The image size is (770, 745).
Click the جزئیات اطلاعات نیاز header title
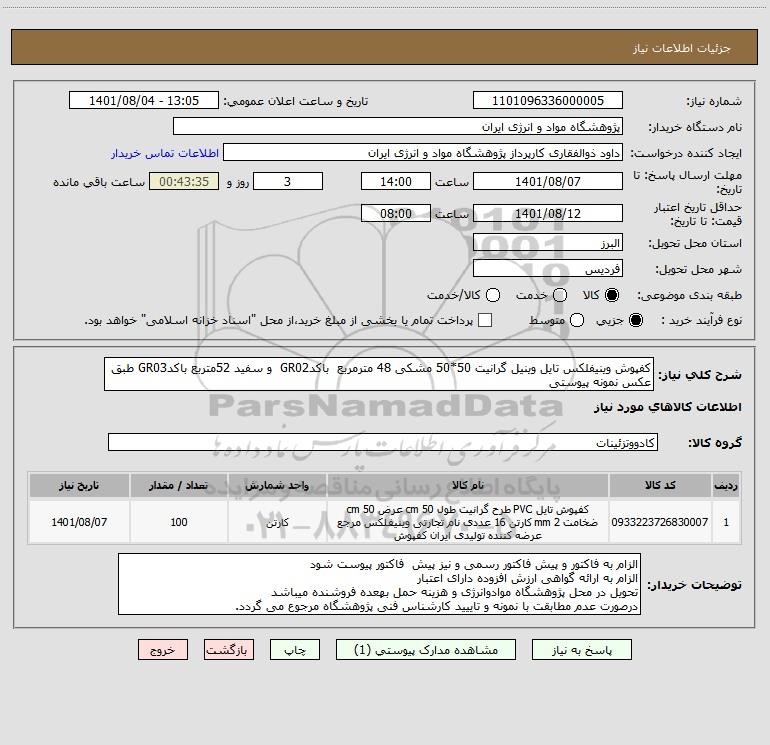(x=682, y=48)
